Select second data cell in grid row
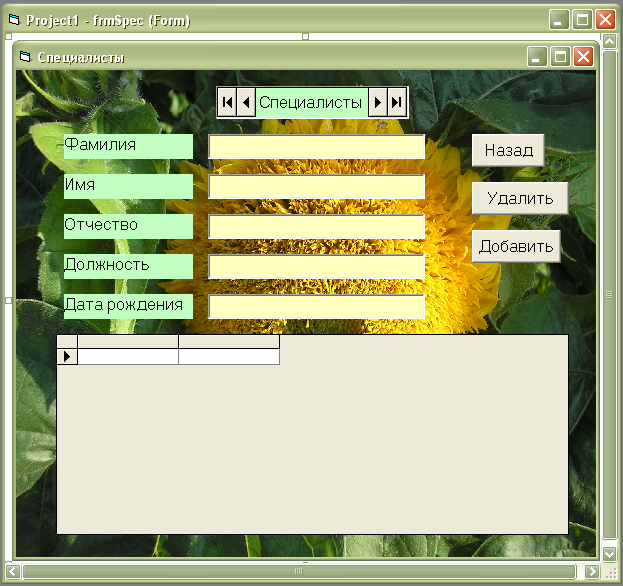 click(x=229, y=356)
